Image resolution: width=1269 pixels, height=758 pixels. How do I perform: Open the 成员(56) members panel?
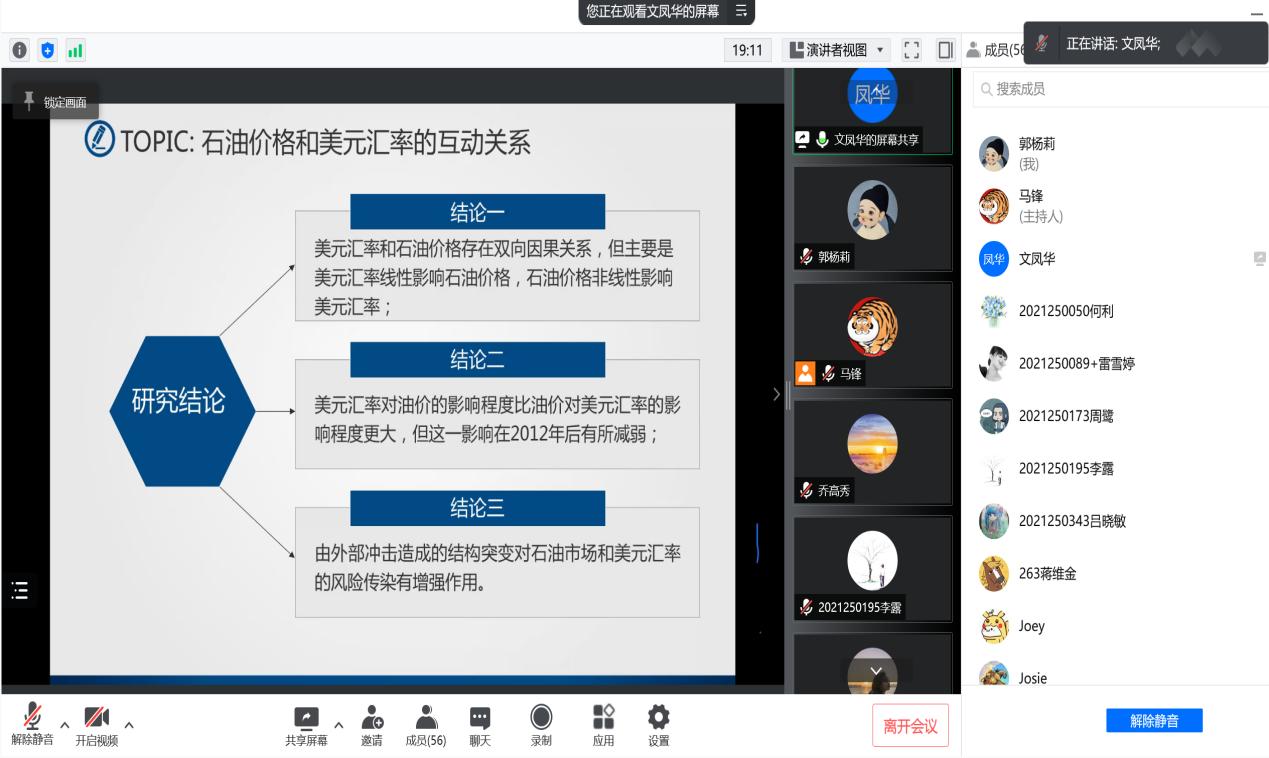(x=425, y=725)
